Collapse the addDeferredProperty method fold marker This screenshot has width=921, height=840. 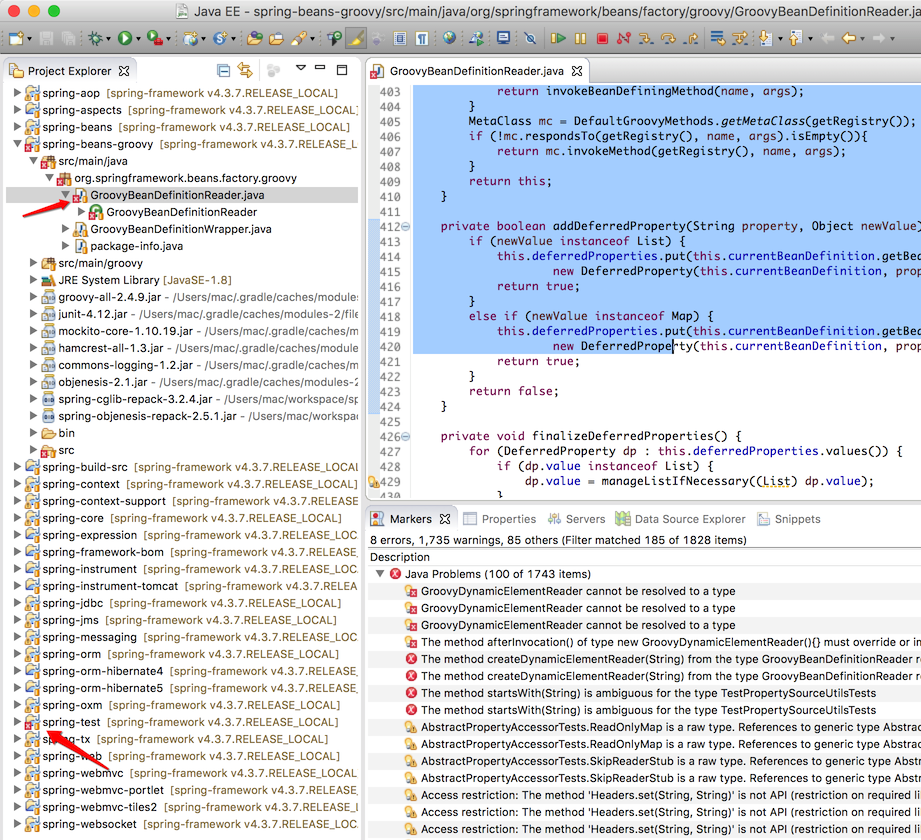click(405, 226)
